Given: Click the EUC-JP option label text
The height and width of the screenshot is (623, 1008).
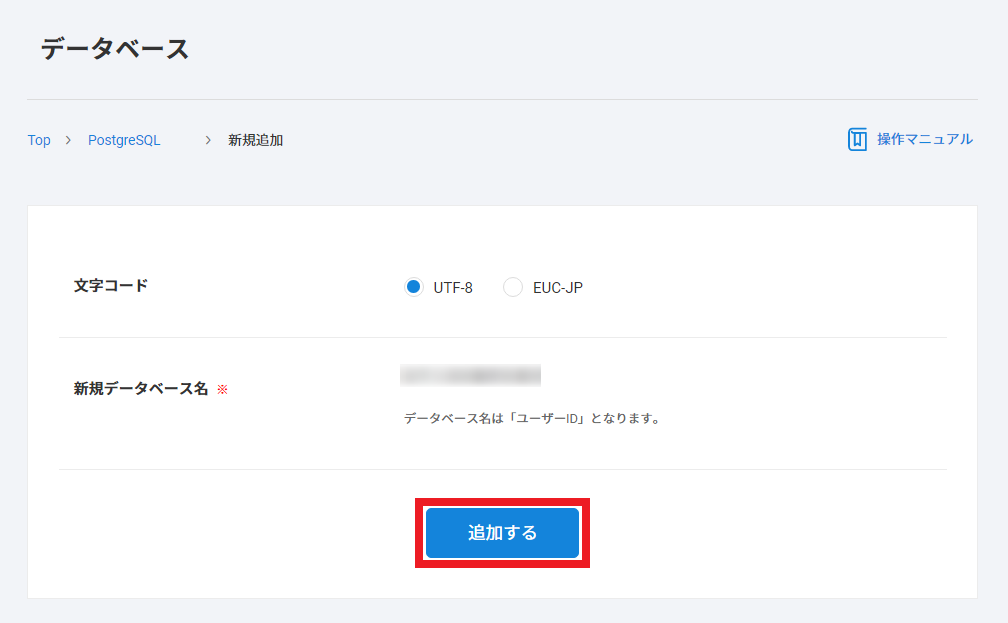Looking at the screenshot, I should pyautogui.click(x=558, y=288).
